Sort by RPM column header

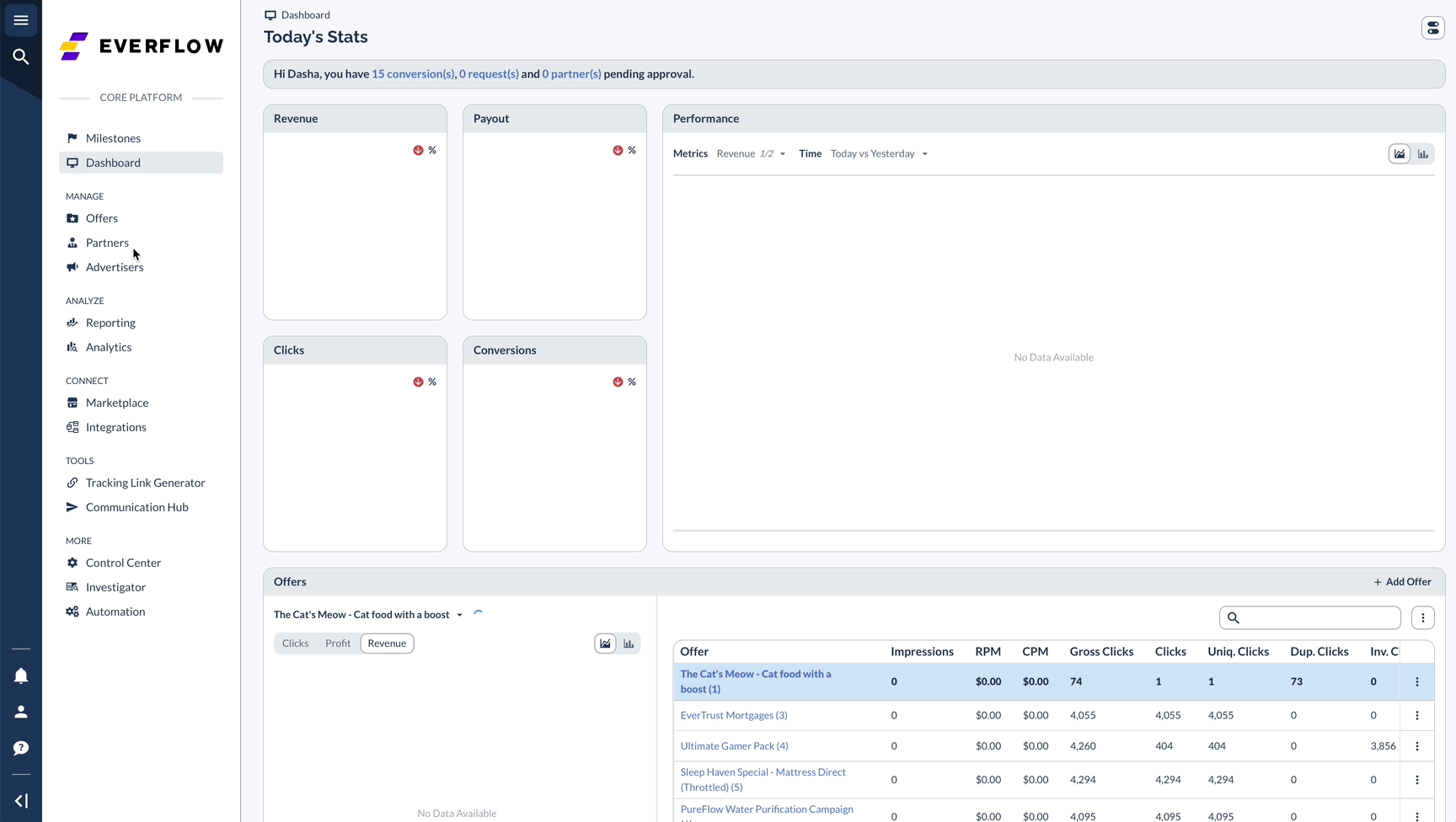[x=988, y=651]
